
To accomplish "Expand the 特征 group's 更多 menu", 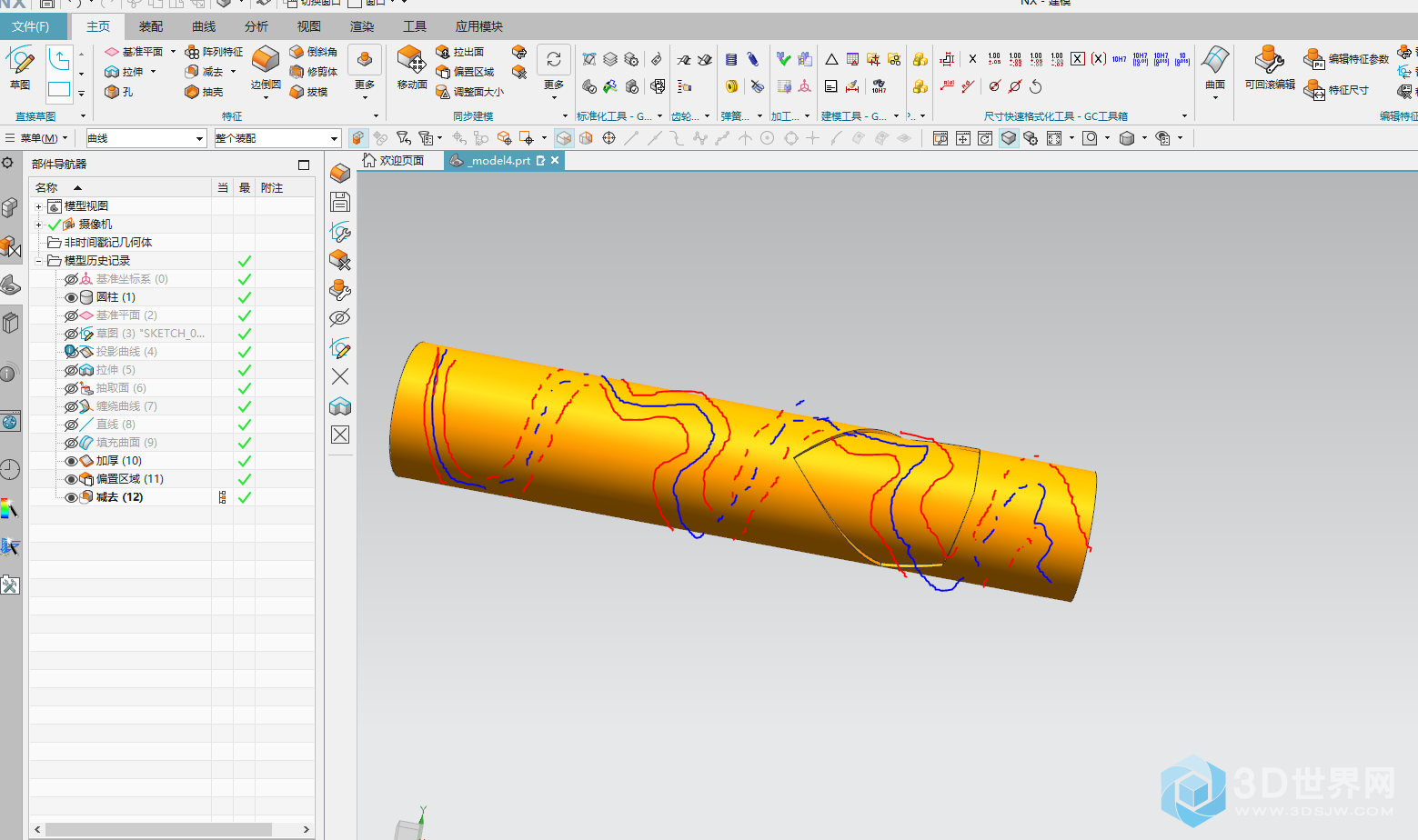I will click(365, 71).
